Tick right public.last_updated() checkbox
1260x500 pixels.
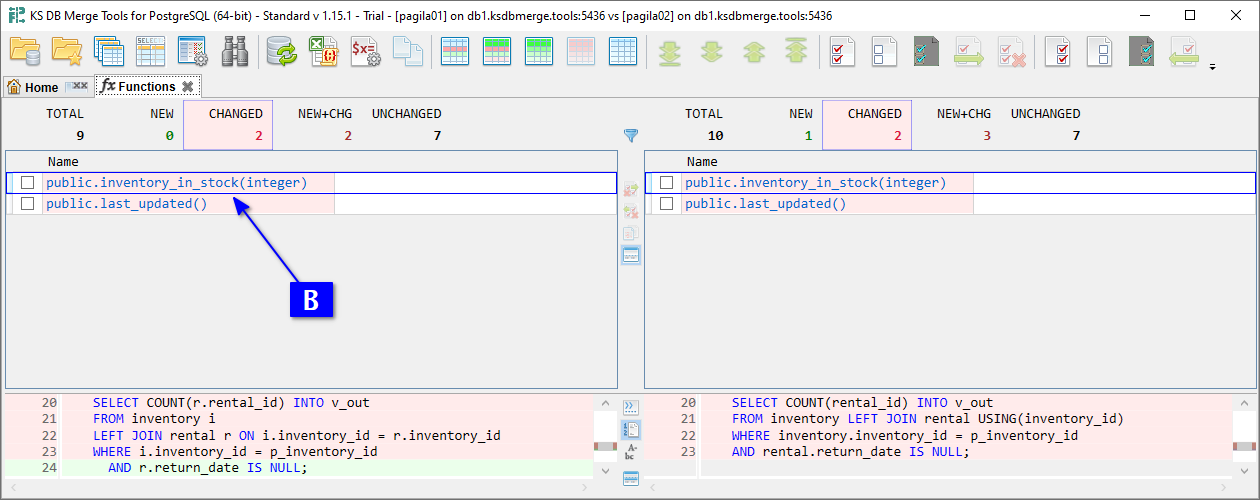tap(667, 204)
